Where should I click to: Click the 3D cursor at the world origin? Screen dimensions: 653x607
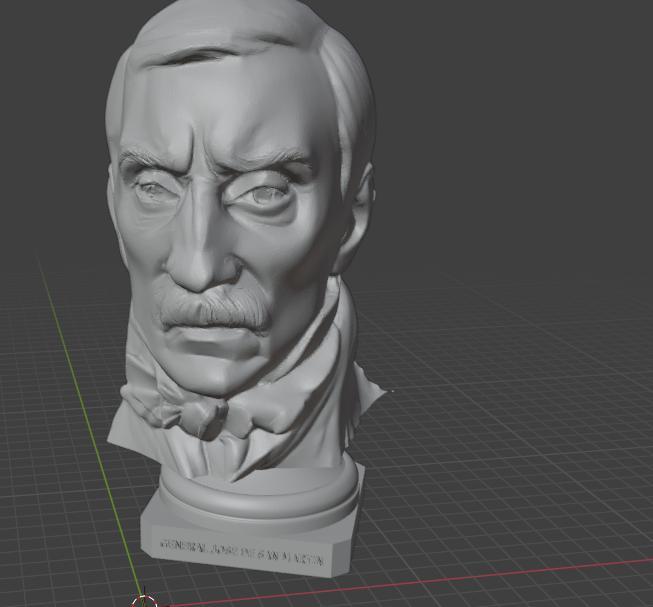[144, 602]
